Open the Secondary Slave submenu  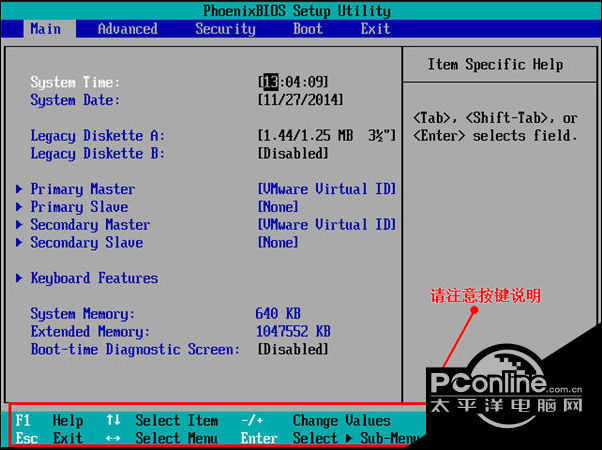point(86,242)
